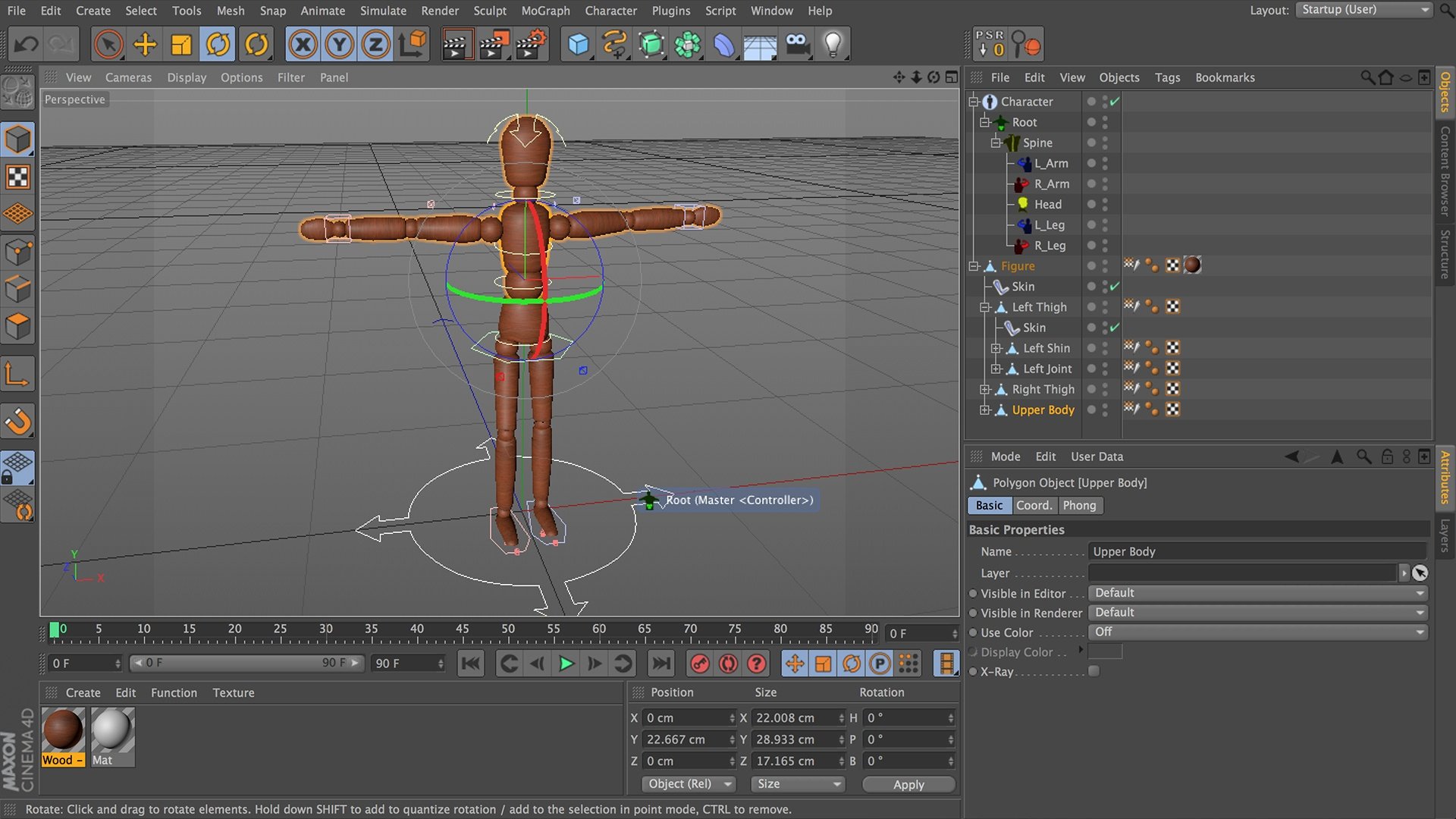Click the Undo arrow icon

tap(27, 45)
